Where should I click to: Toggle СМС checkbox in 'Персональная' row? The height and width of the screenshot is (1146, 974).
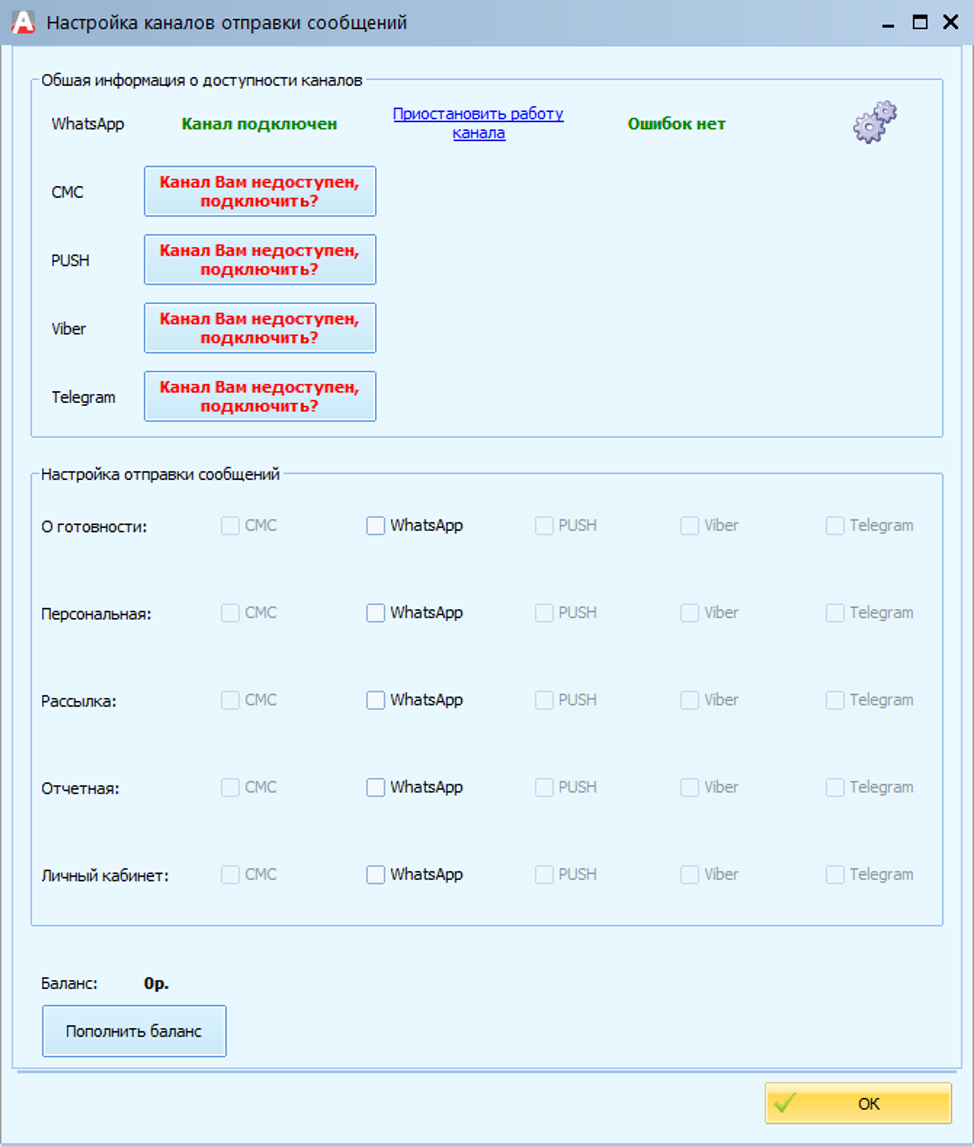coord(230,612)
